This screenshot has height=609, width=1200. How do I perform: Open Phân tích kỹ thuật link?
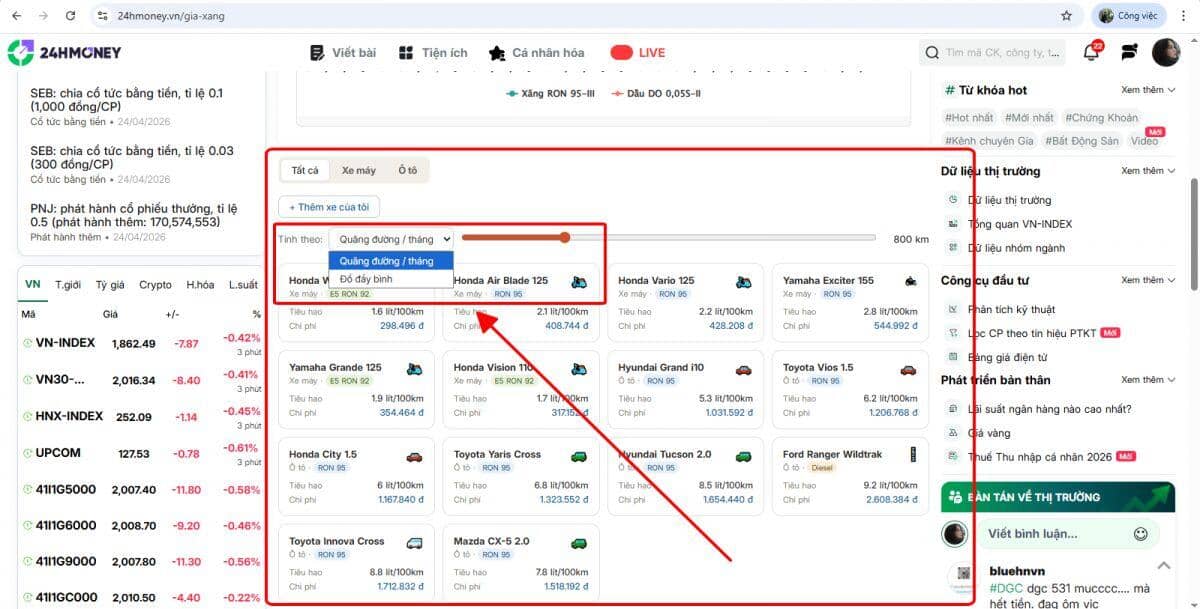pyautogui.click(x=1011, y=309)
